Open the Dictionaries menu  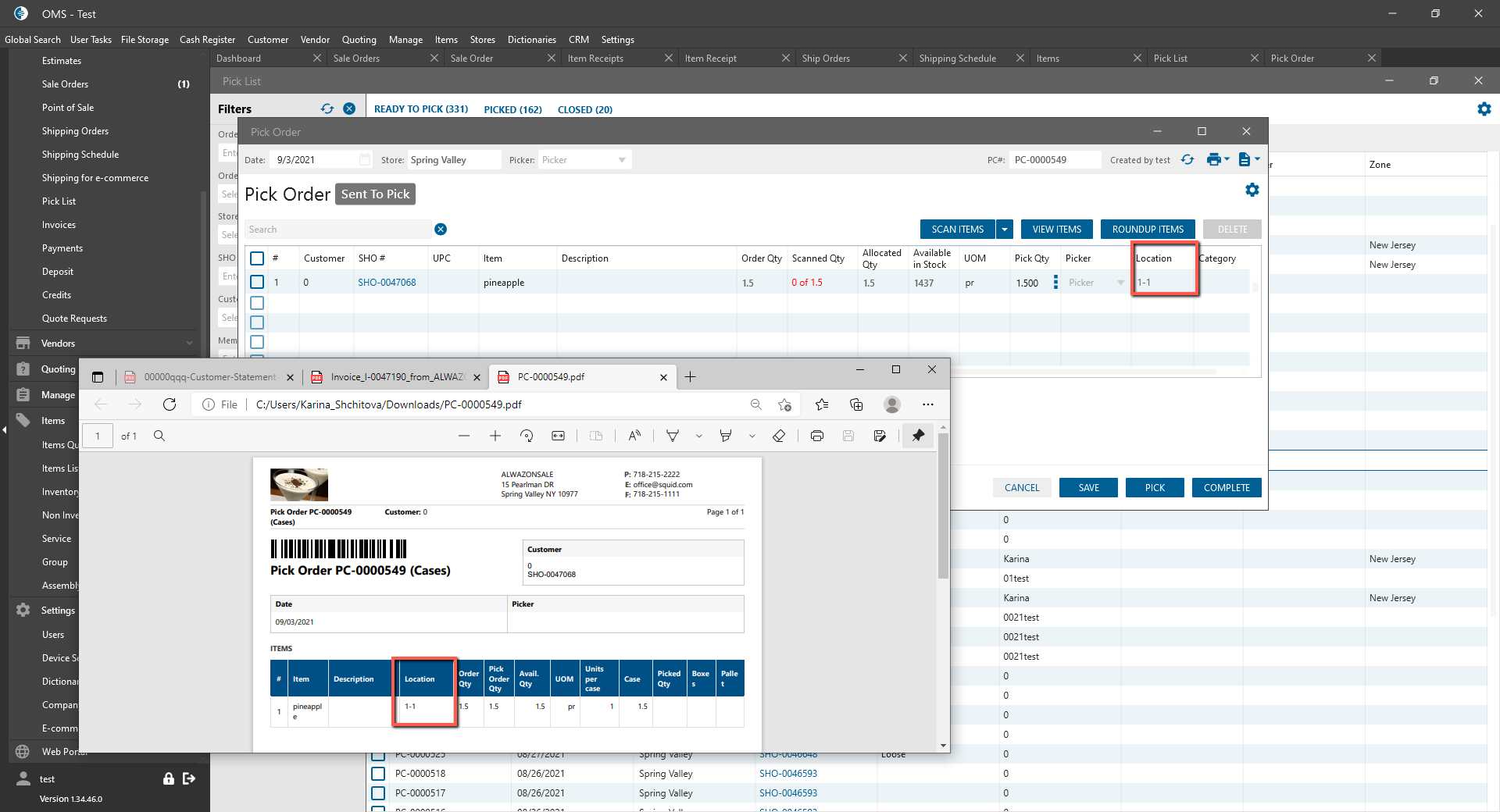(x=531, y=40)
